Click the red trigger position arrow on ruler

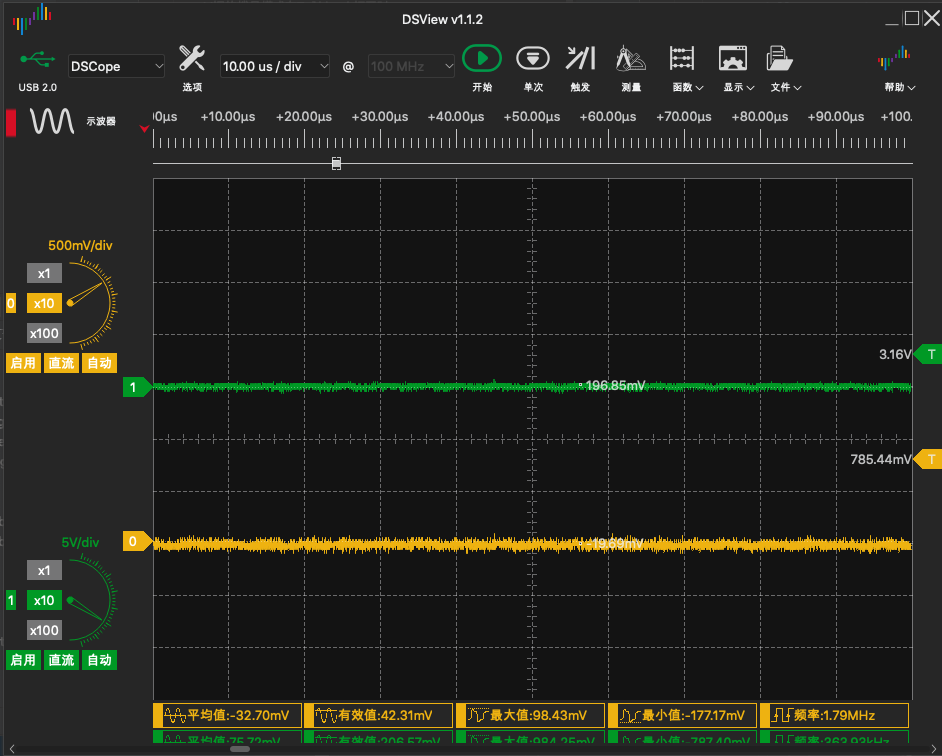click(144, 129)
